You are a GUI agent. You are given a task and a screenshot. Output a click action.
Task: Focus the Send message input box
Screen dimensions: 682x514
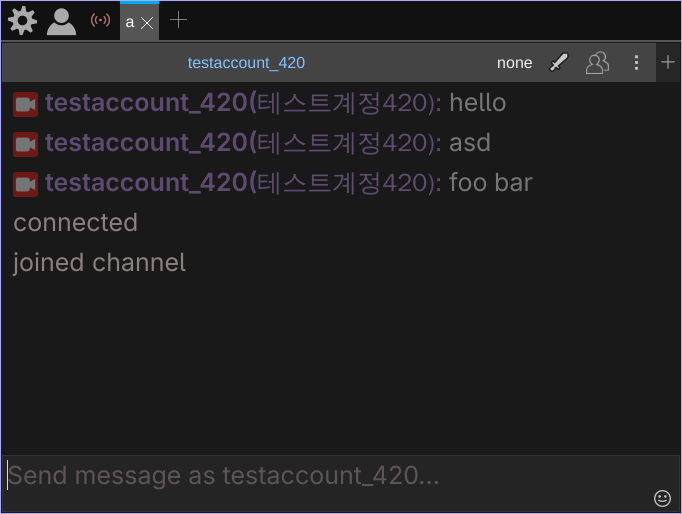(320, 476)
